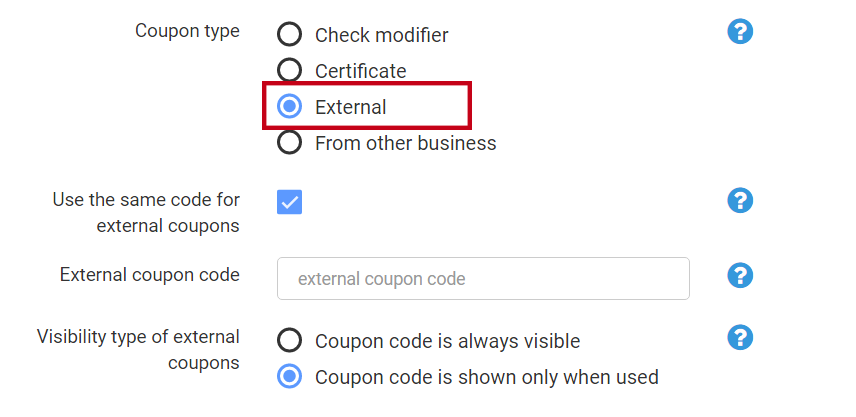Click the 'From other business' option text

point(405,143)
